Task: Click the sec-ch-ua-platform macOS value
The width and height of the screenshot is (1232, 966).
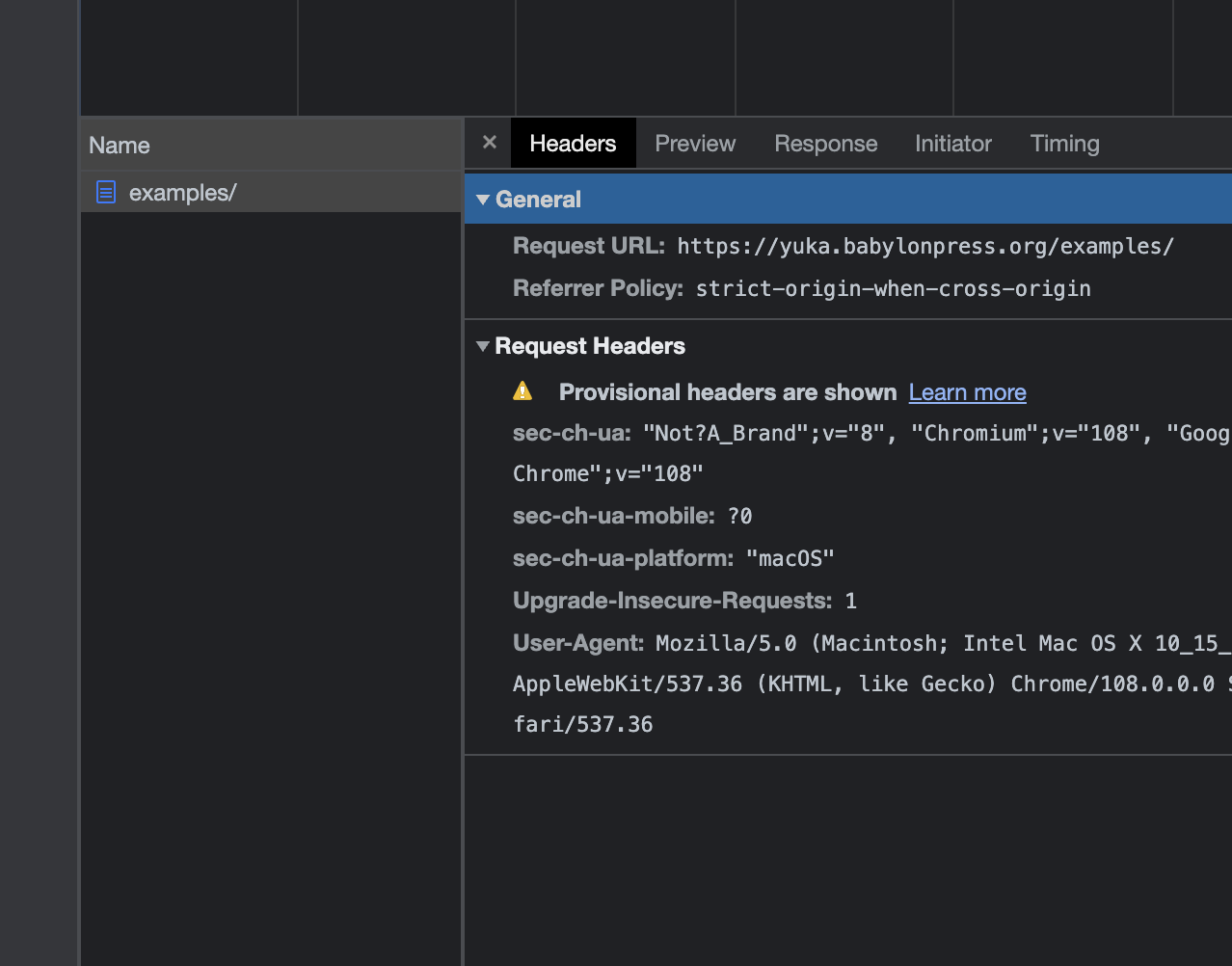Action: (x=790, y=557)
